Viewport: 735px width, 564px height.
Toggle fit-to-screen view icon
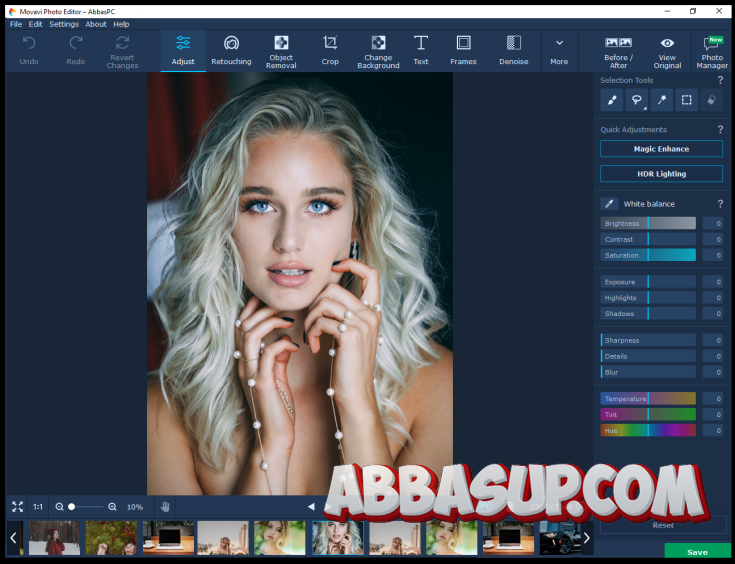tap(17, 507)
